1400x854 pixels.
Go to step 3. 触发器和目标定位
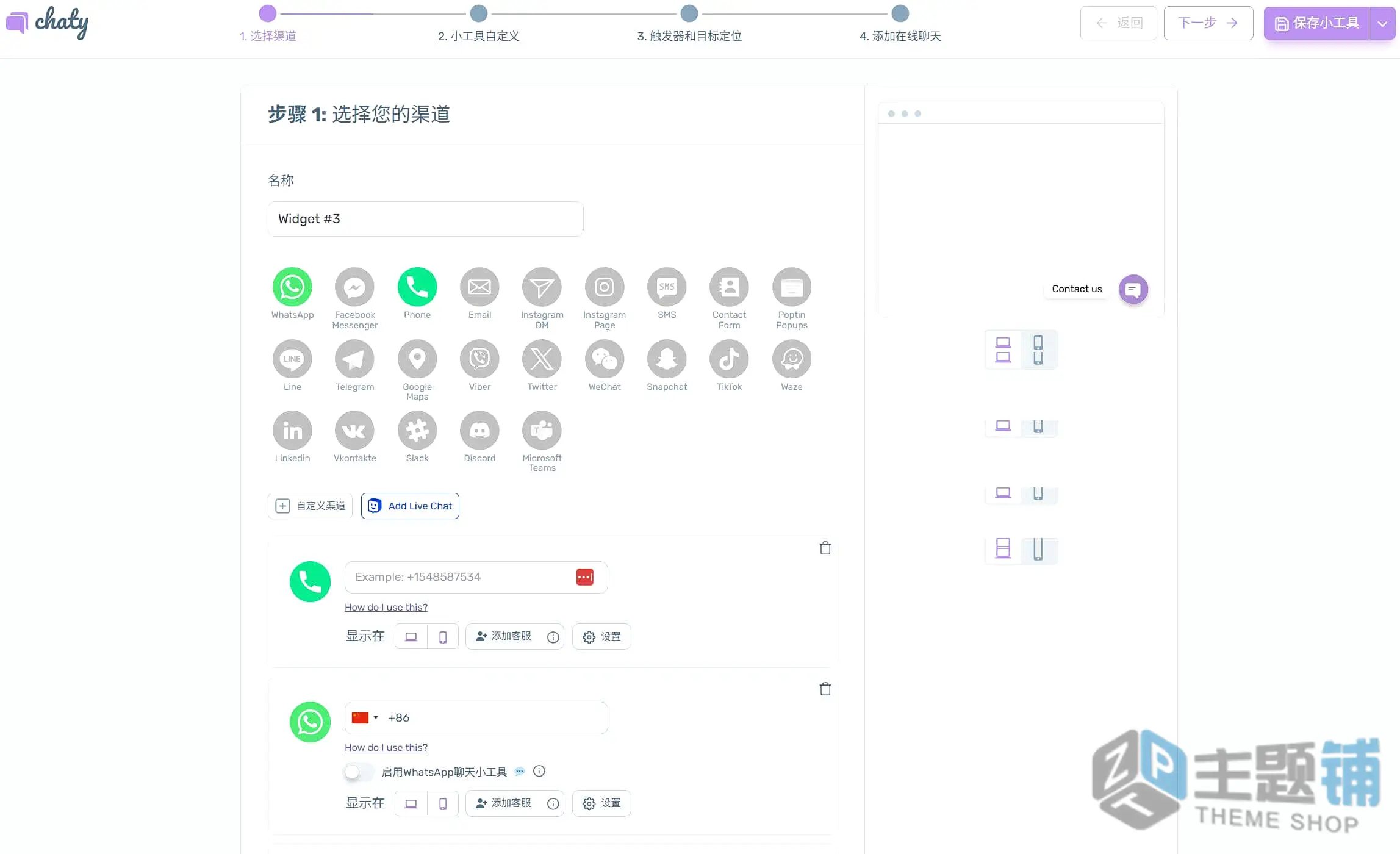click(x=689, y=36)
